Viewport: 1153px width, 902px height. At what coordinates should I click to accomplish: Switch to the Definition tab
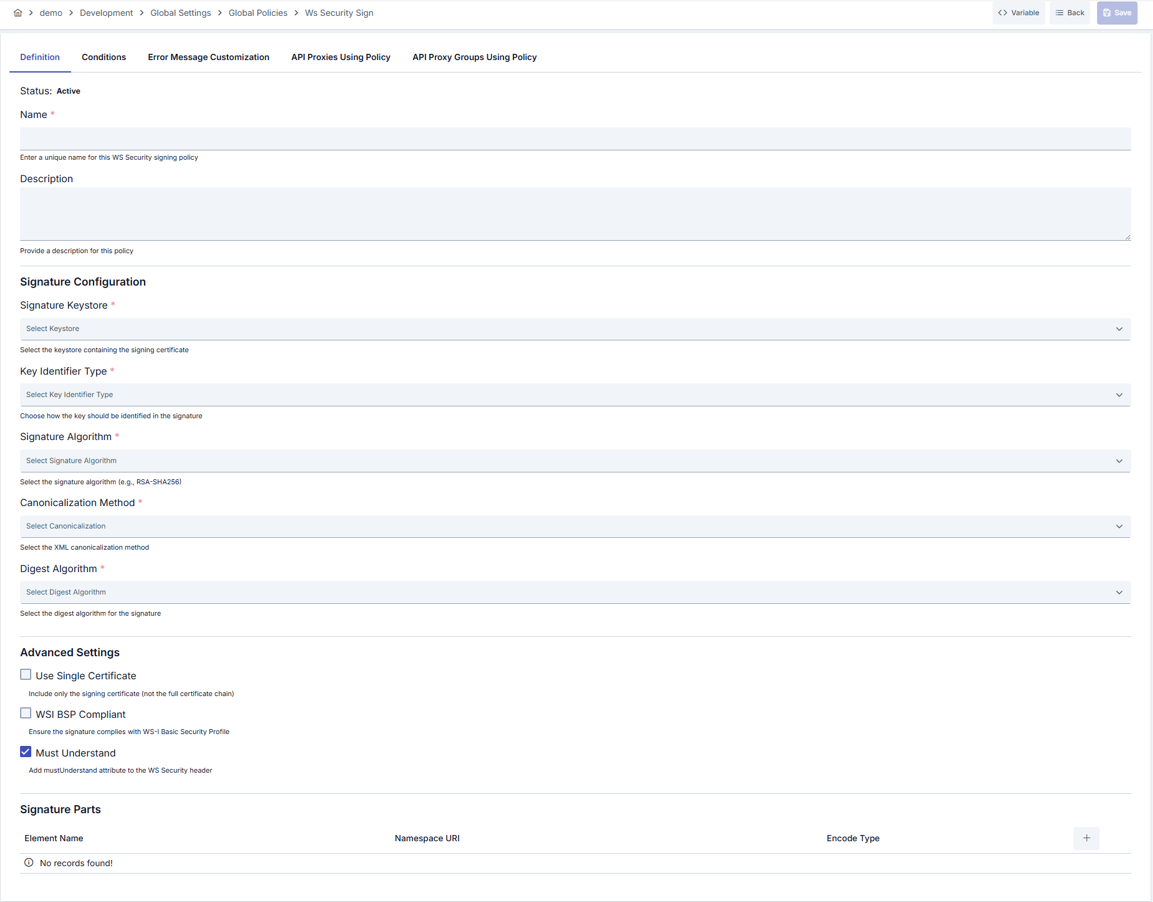pos(40,57)
